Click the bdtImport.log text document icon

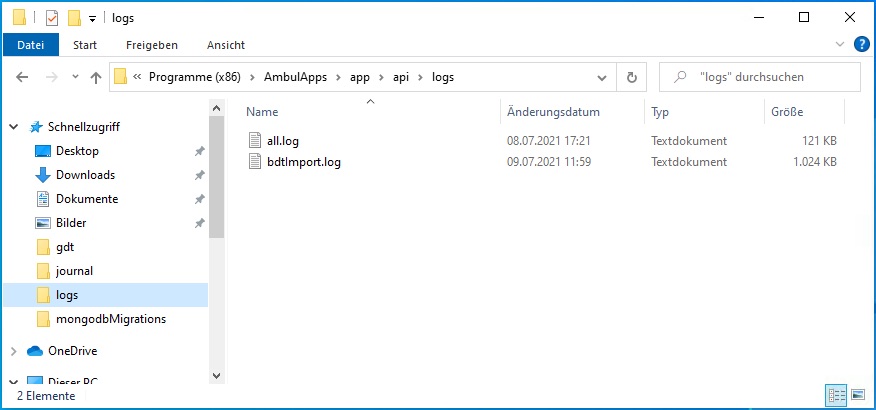255,162
